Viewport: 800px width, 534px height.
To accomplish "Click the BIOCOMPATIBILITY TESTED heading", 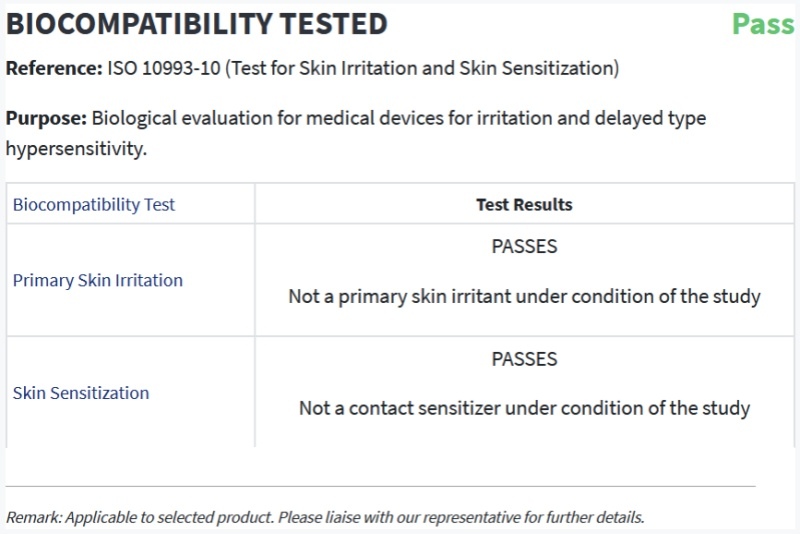I will click(x=197, y=23).
